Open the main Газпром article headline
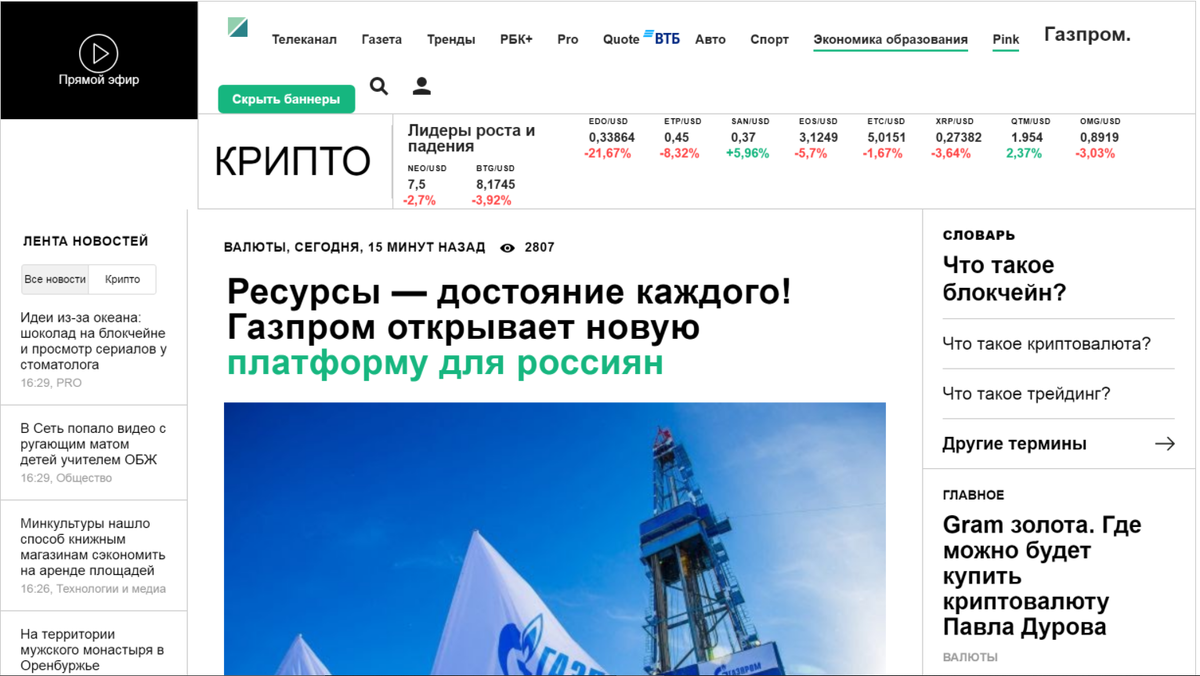The width and height of the screenshot is (1200, 676). pyautogui.click(x=509, y=328)
